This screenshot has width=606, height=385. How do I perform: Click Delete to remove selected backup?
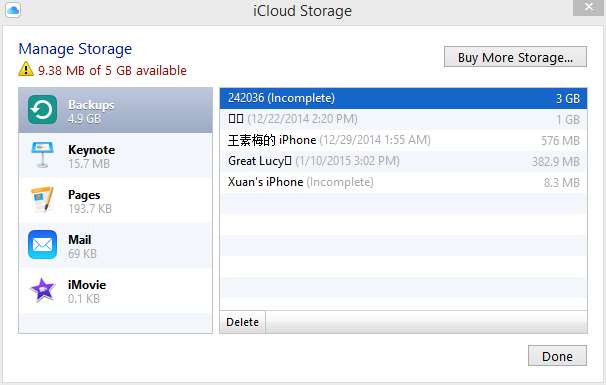pos(242,322)
